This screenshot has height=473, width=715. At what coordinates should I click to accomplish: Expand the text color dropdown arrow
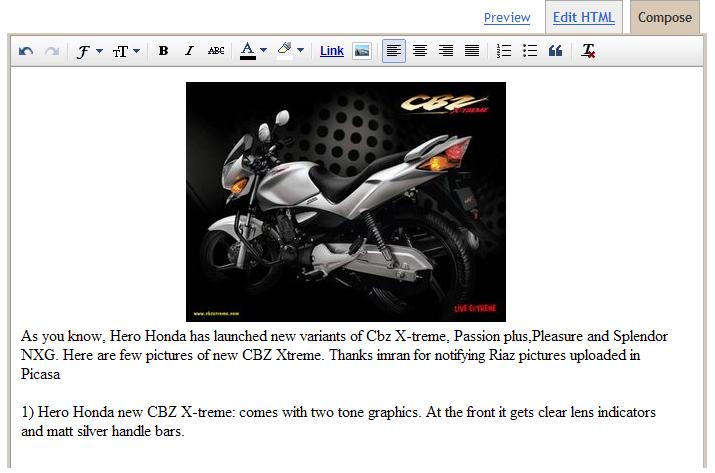click(264, 50)
